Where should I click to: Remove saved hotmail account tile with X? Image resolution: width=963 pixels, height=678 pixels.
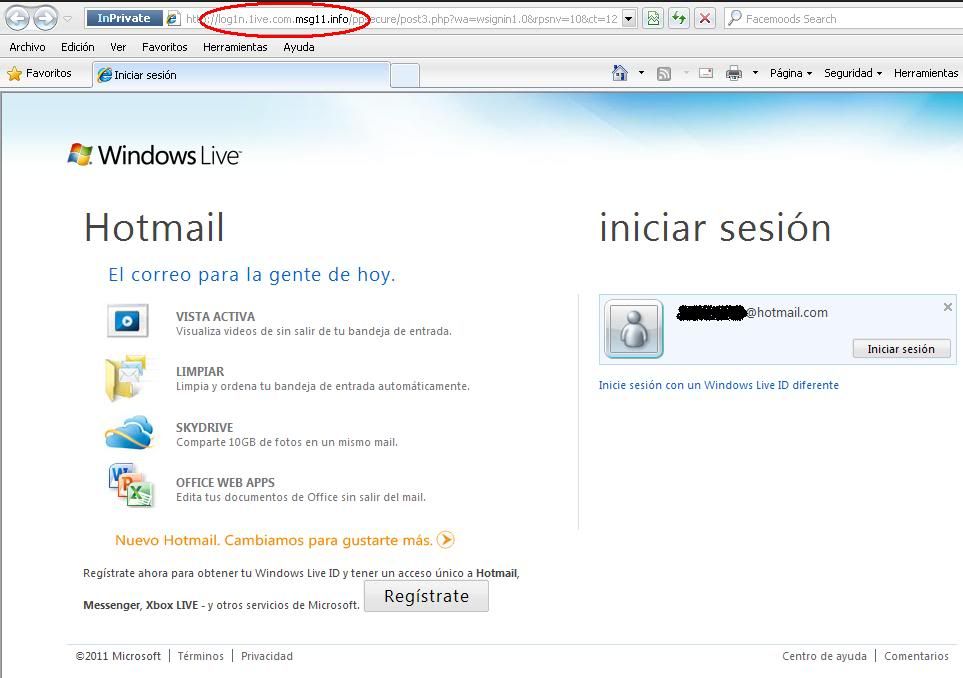948,307
